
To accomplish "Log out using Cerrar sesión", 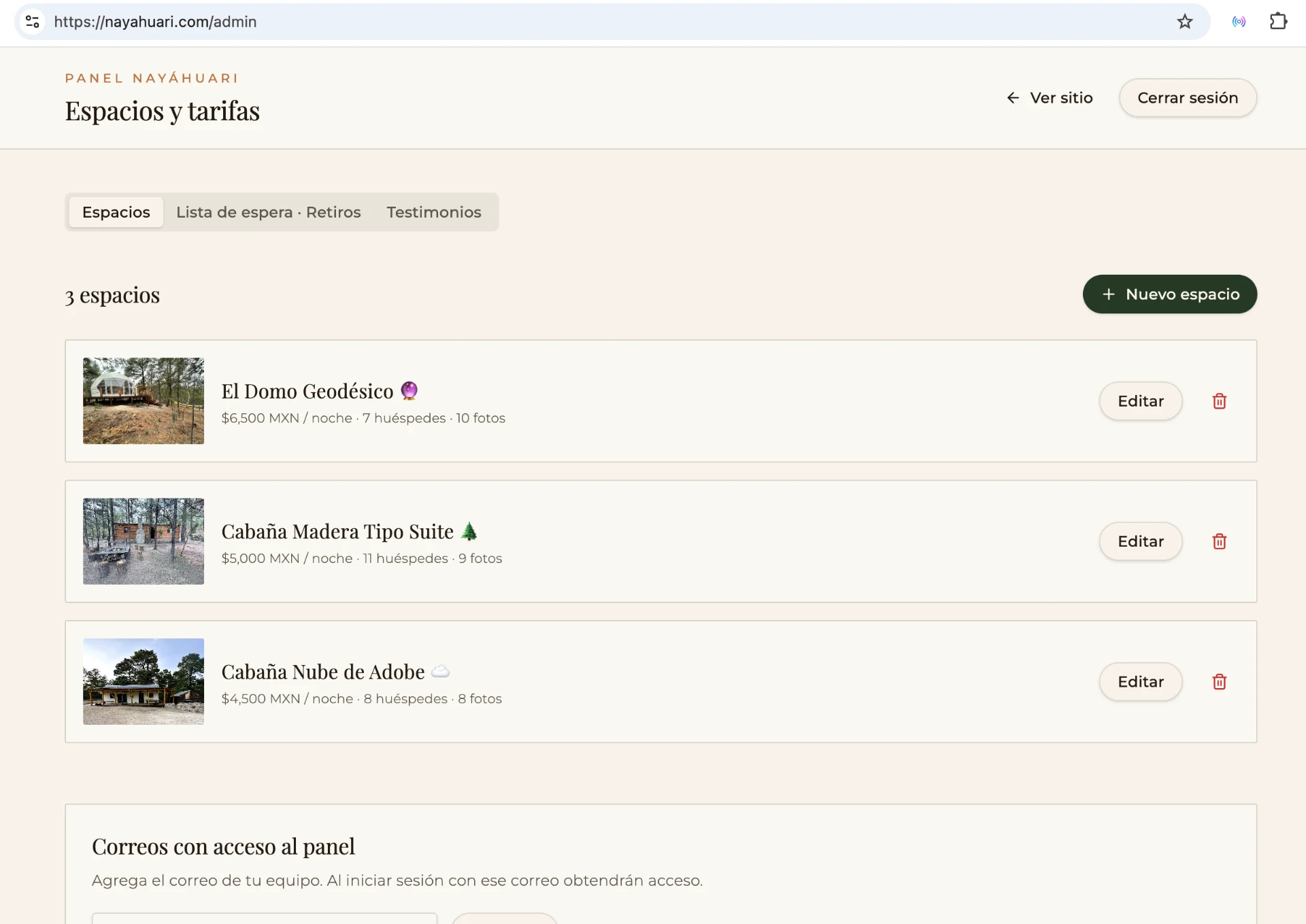I will 1188,98.
